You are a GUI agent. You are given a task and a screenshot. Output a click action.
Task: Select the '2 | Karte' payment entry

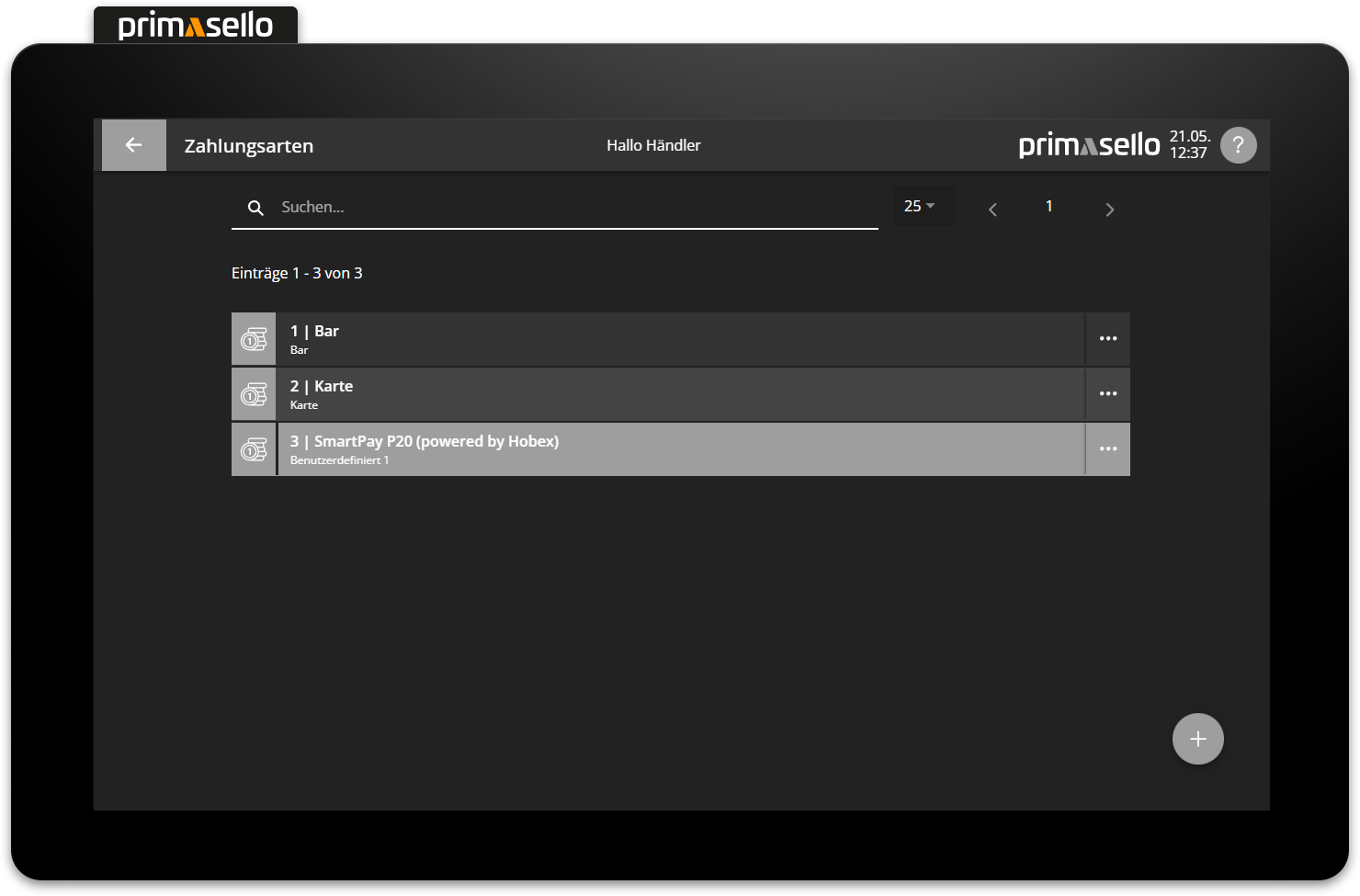[680, 394]
